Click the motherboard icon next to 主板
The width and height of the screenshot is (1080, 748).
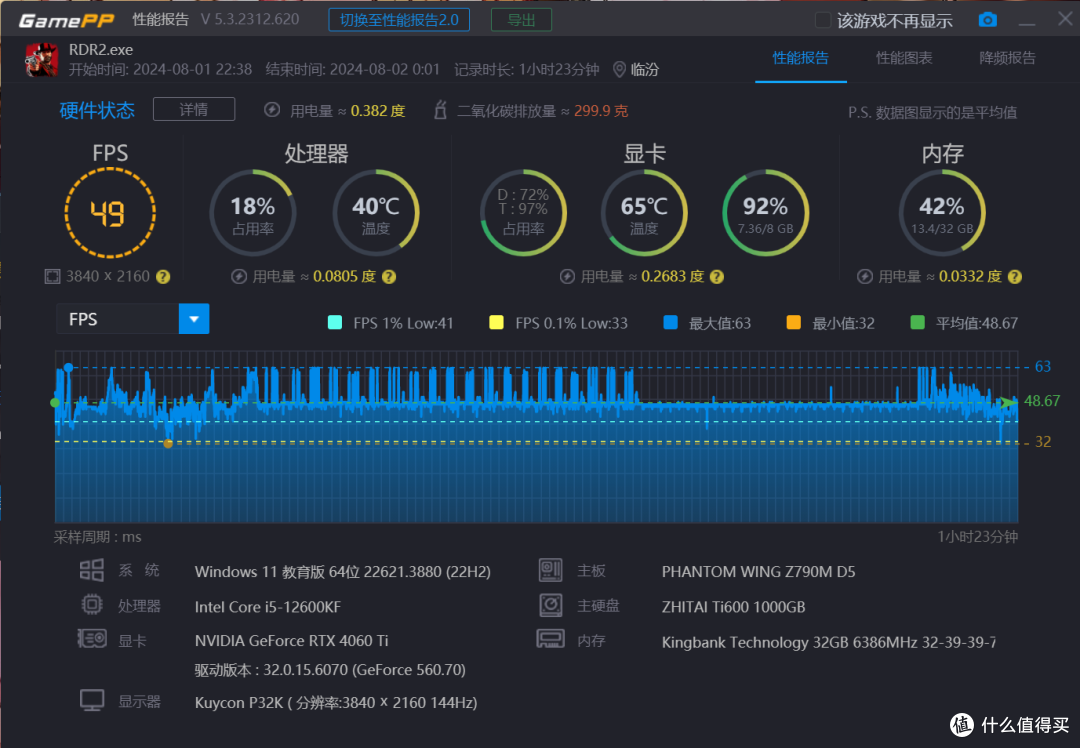pyautogui.click(x=550, y=570)
